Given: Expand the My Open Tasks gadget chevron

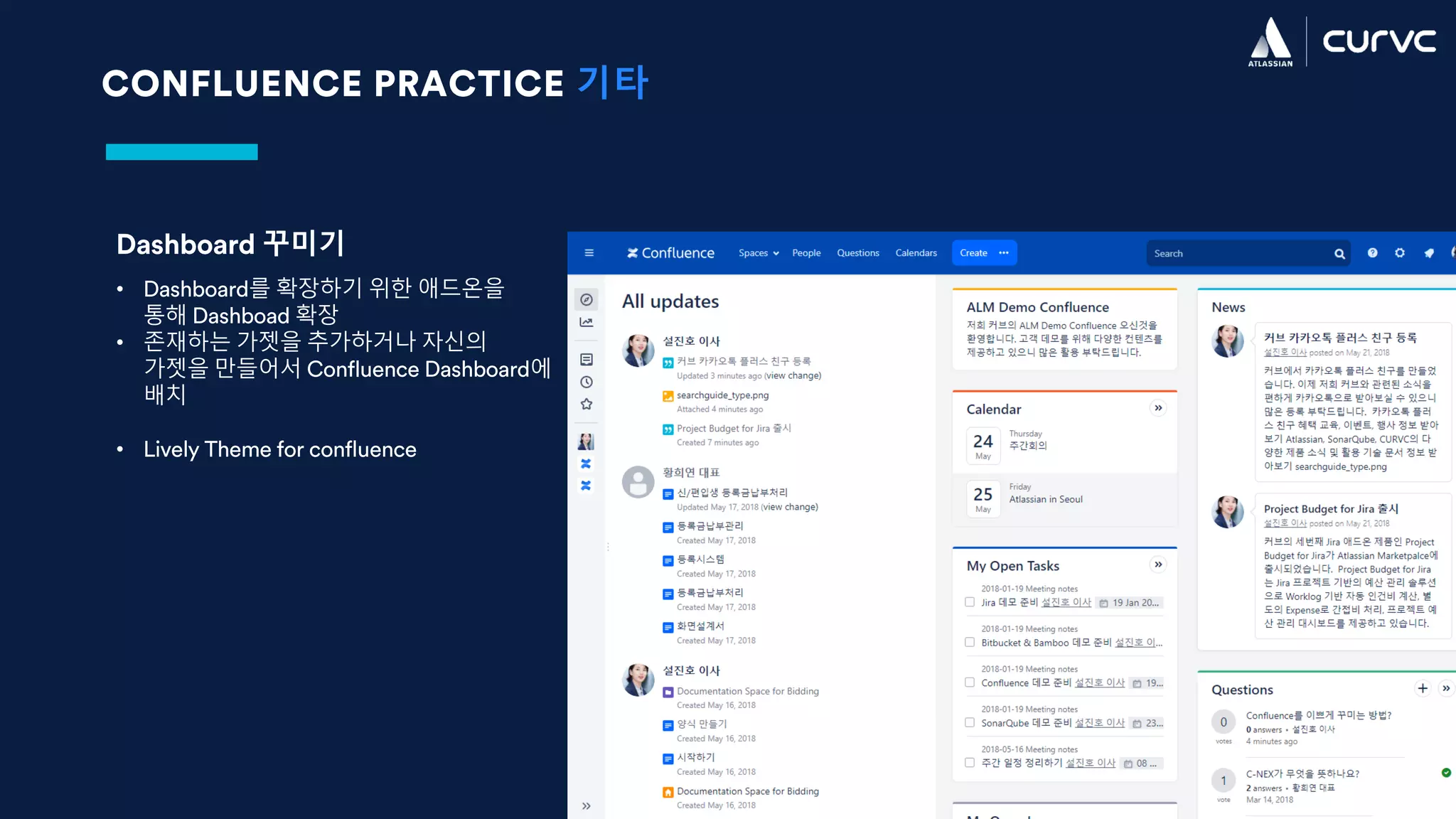Looking at the screenshot, I should click(1158, 564).
